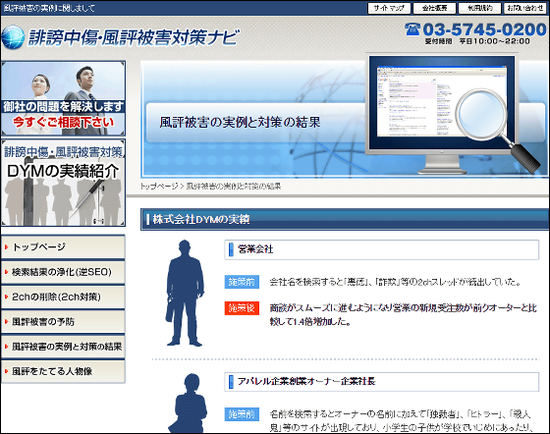Open 風評被害の実例と対策の結果 menu item
Screen dimensions: 550x434
coord(63,346)
